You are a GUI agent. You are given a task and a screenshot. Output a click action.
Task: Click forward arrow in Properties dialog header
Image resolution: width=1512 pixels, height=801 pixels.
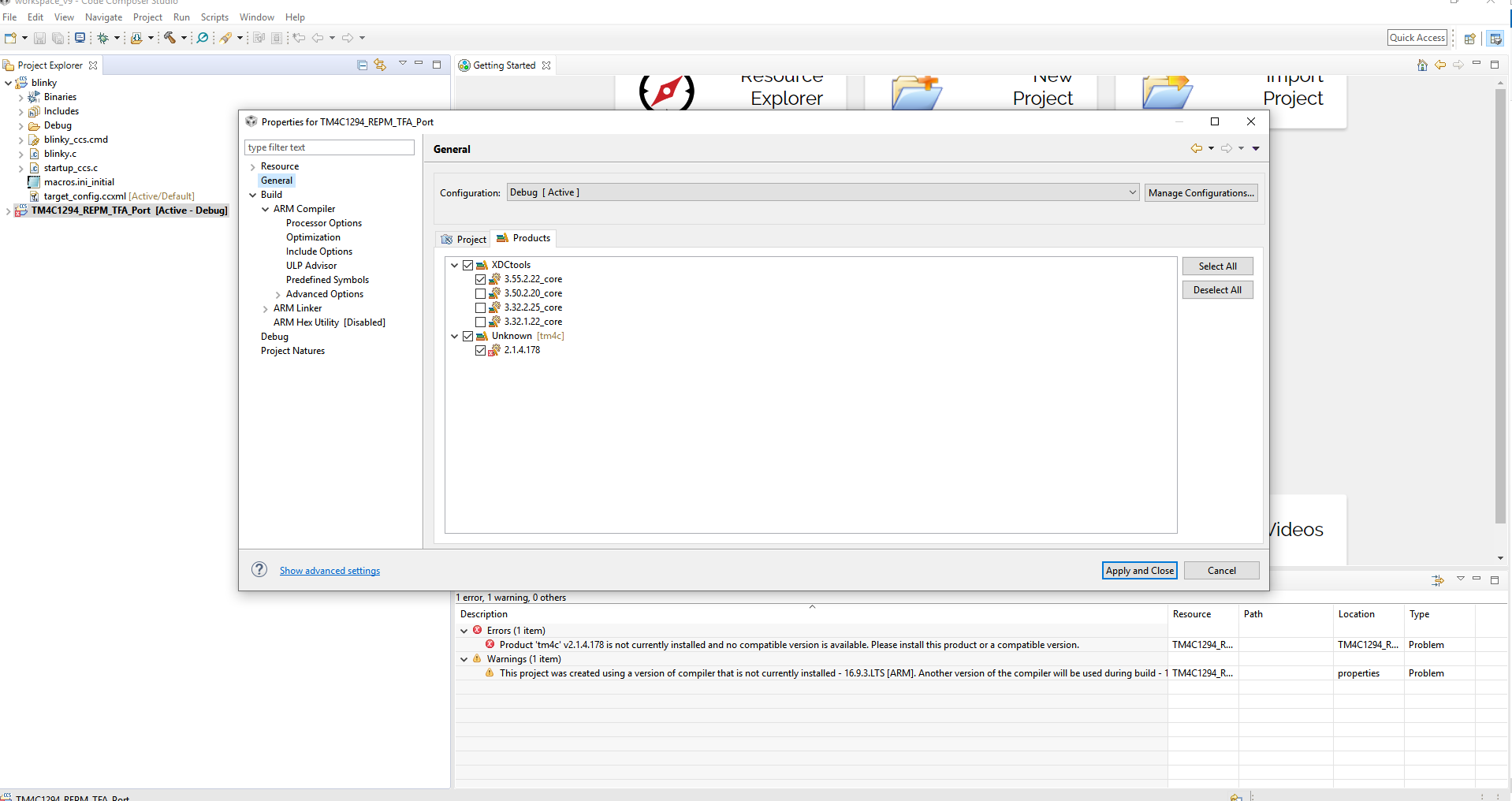(1227, 148)
